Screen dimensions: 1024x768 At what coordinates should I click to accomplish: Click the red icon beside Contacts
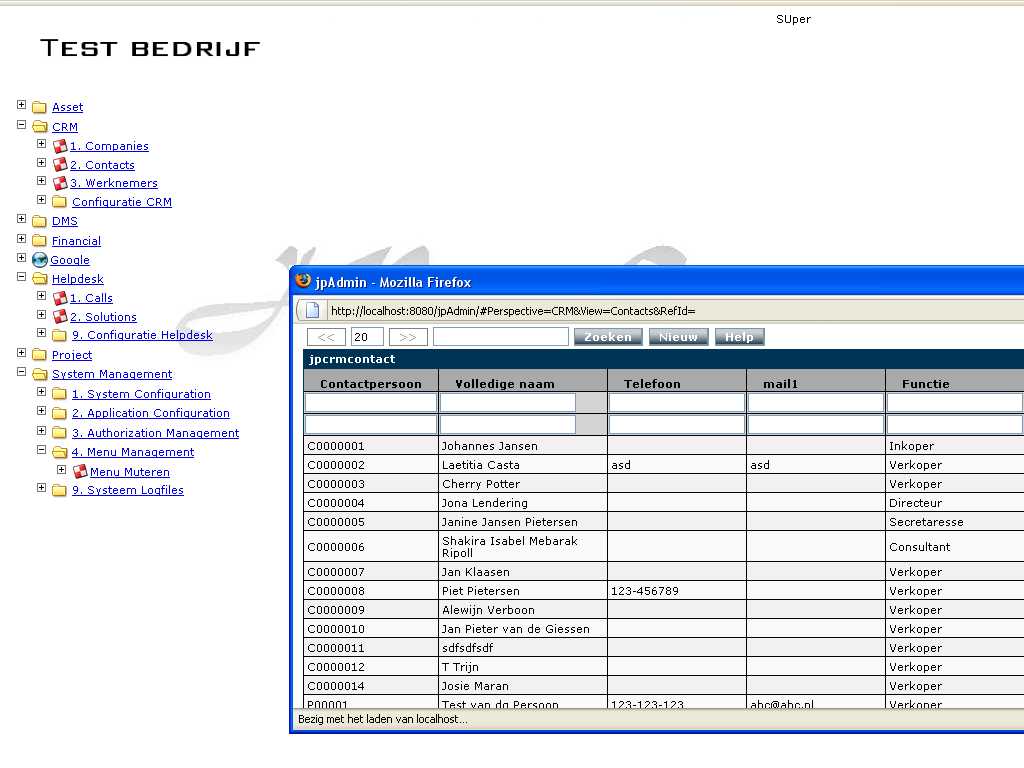click(60, 165)
